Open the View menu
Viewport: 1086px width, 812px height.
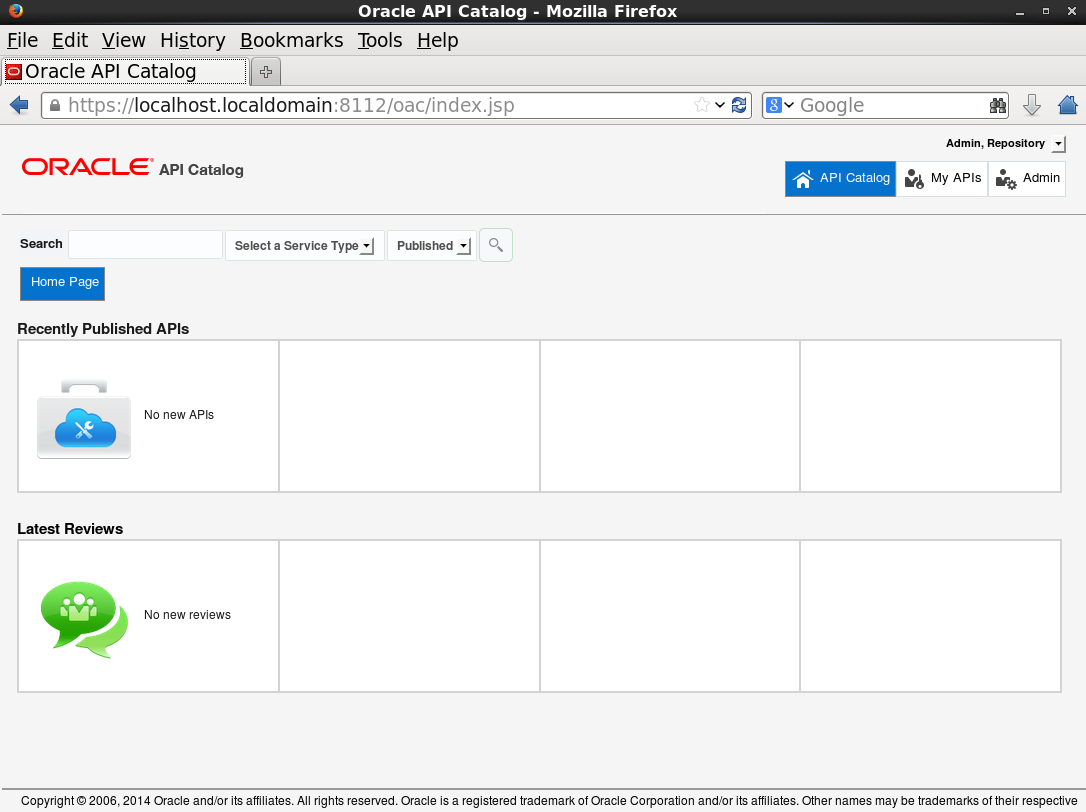click(124, 40)
